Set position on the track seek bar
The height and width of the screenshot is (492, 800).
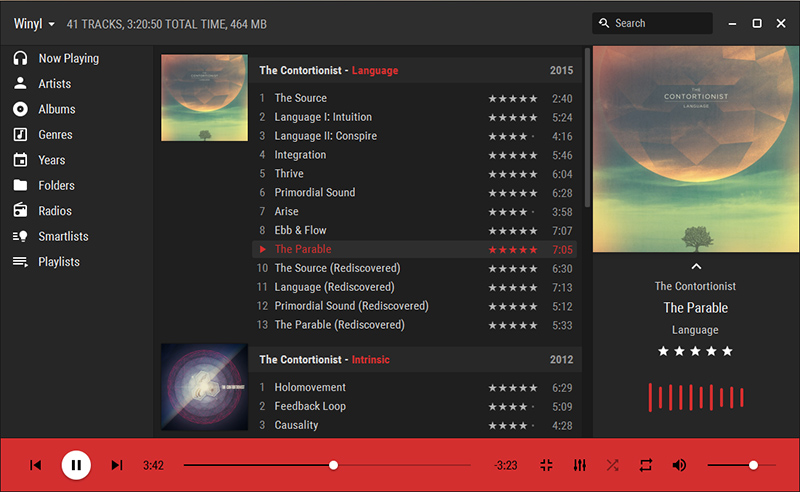tap(327, 465)
